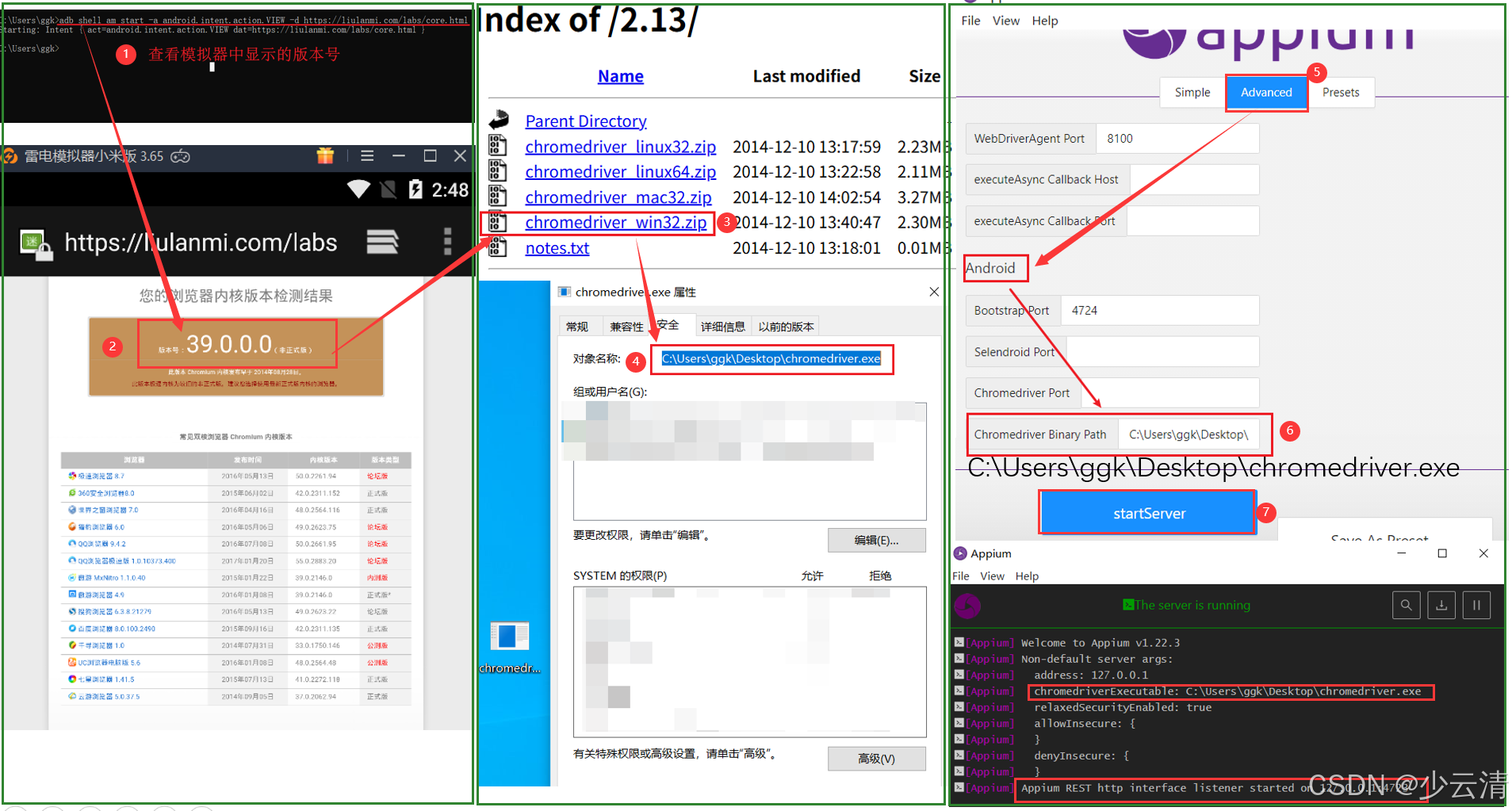Open the browser three-dot overflow menu
This screenshot has width=1512, height=811.
point(447,242)
